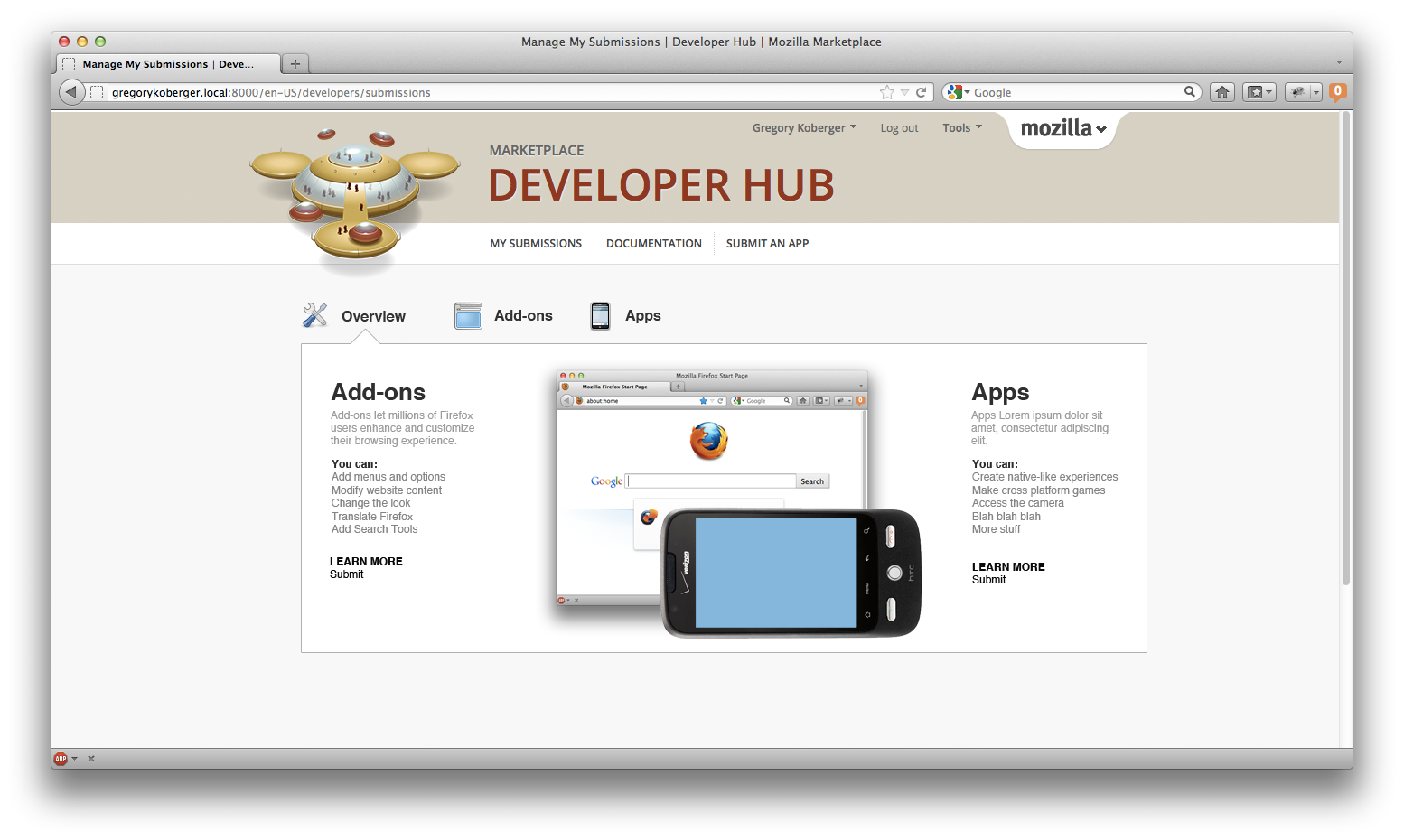Click the magnifier icon in the search box

coord(1190,91)
